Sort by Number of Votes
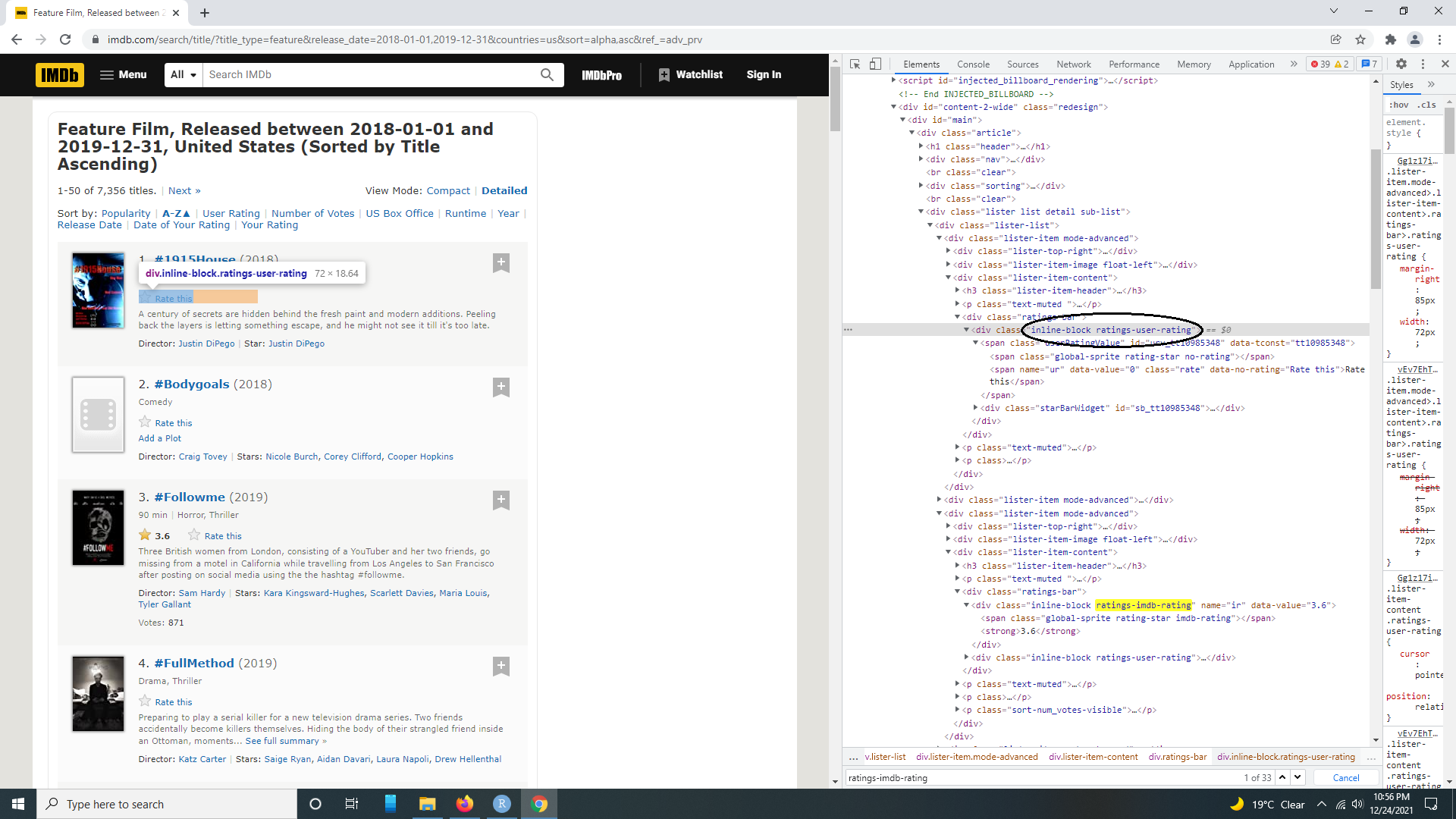This screenshot has width=1456, height=819. [x=313, y=214]
